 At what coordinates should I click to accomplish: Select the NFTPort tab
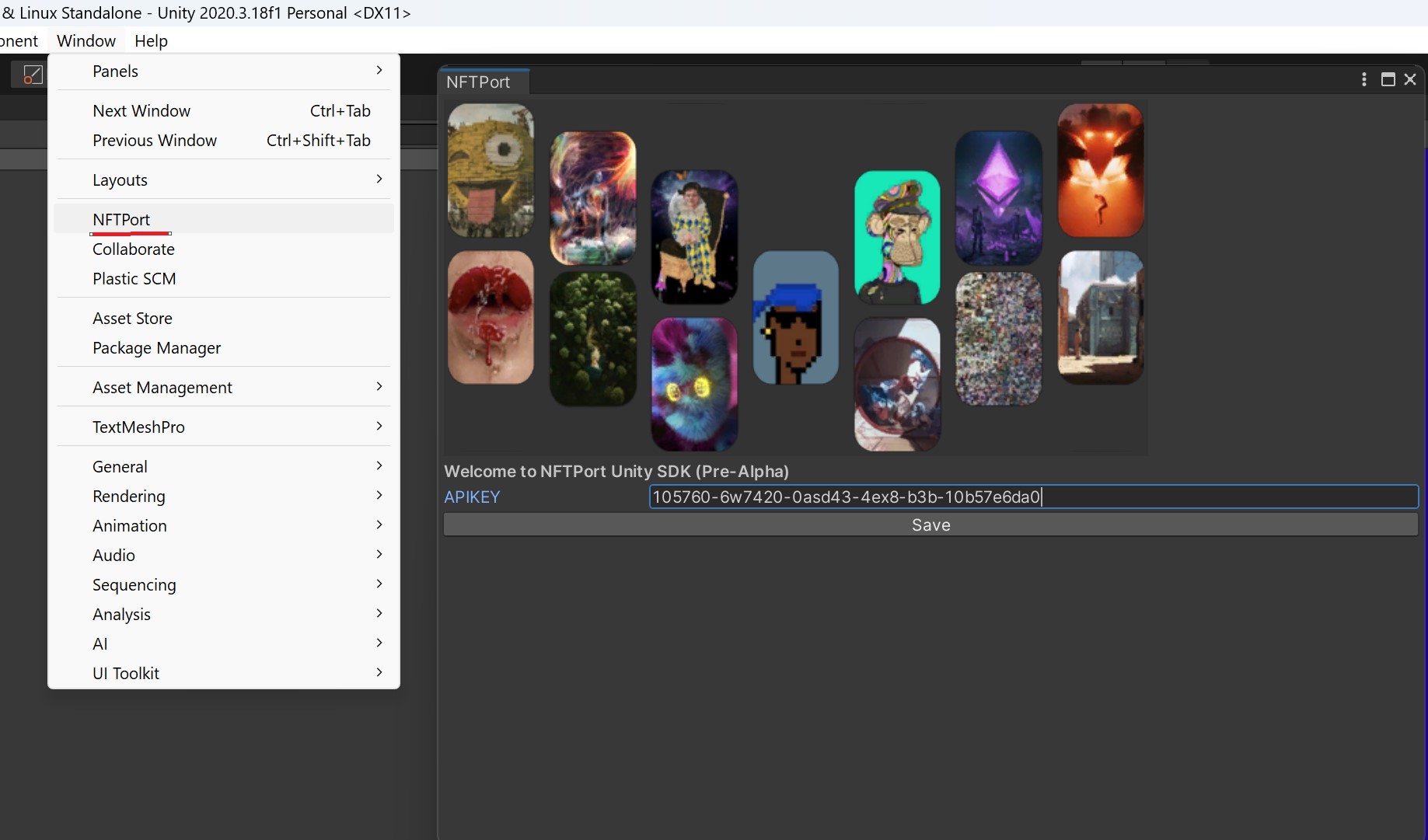click(484, 82)
